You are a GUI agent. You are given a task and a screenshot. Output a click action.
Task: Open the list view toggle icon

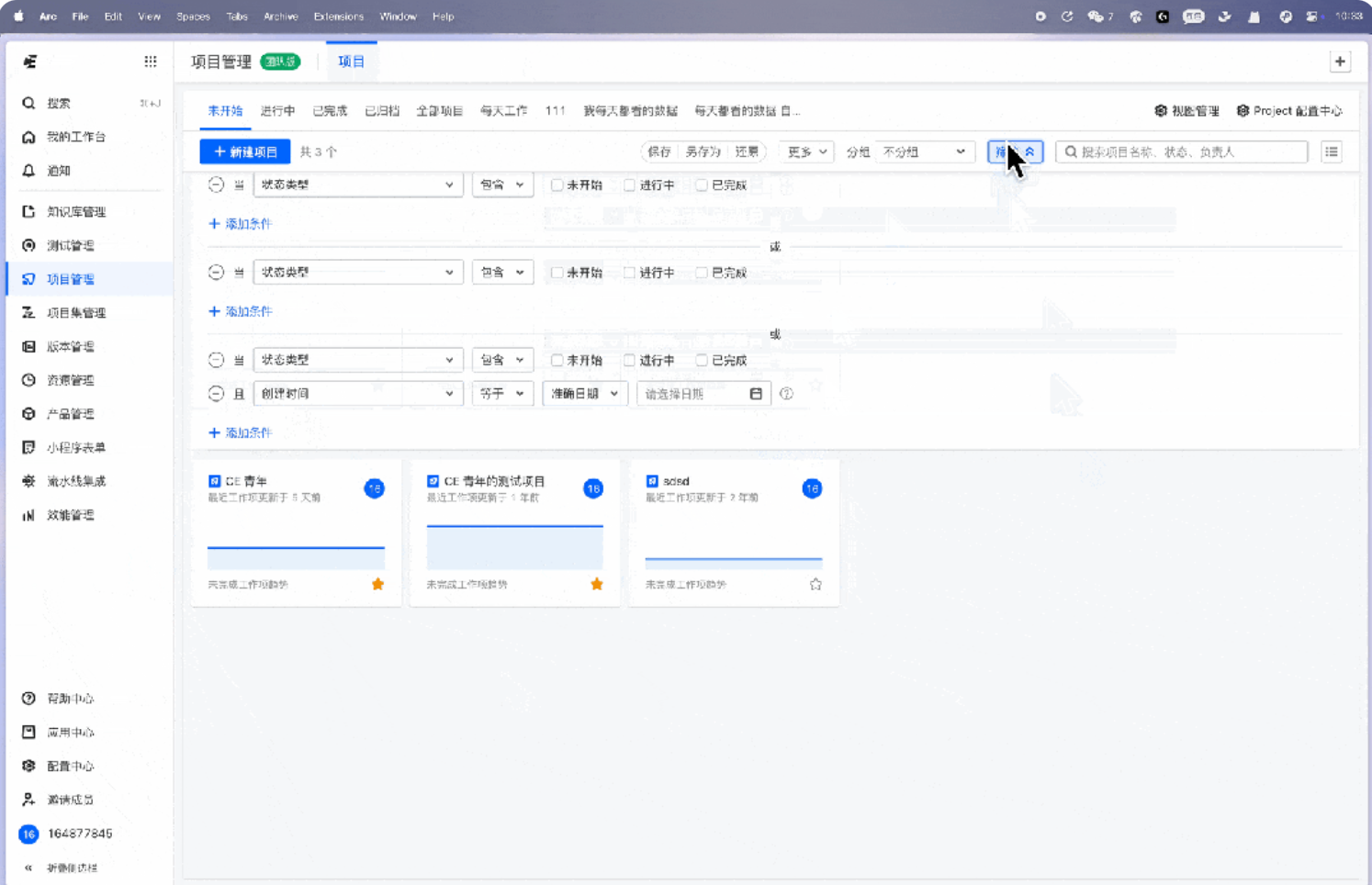click(1331, 151)
